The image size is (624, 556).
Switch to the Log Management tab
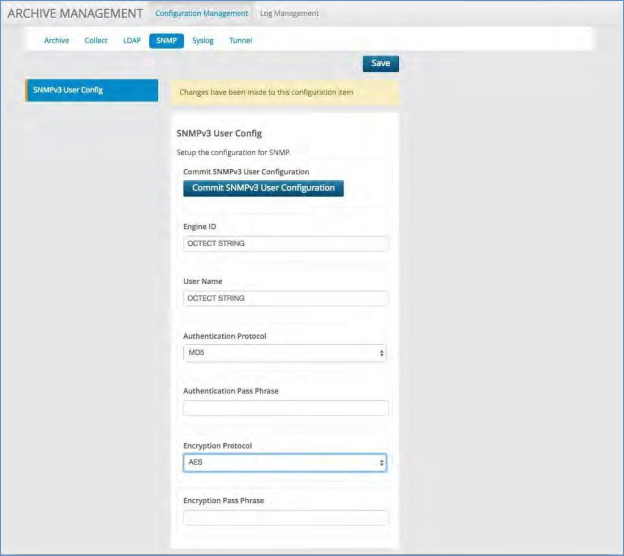[289, 13]
